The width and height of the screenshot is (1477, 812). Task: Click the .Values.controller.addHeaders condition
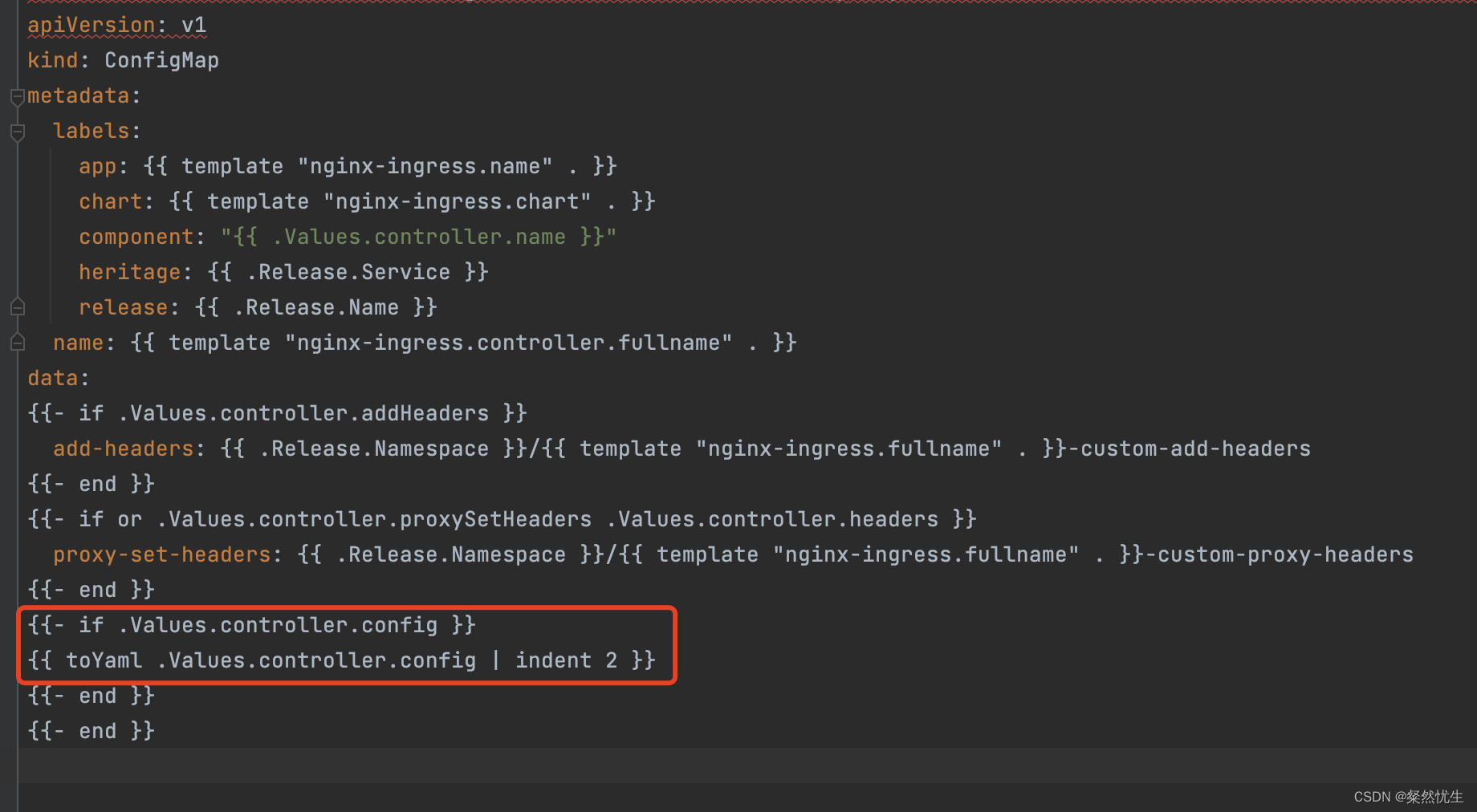pyautogui.click(x=303, y=414)
